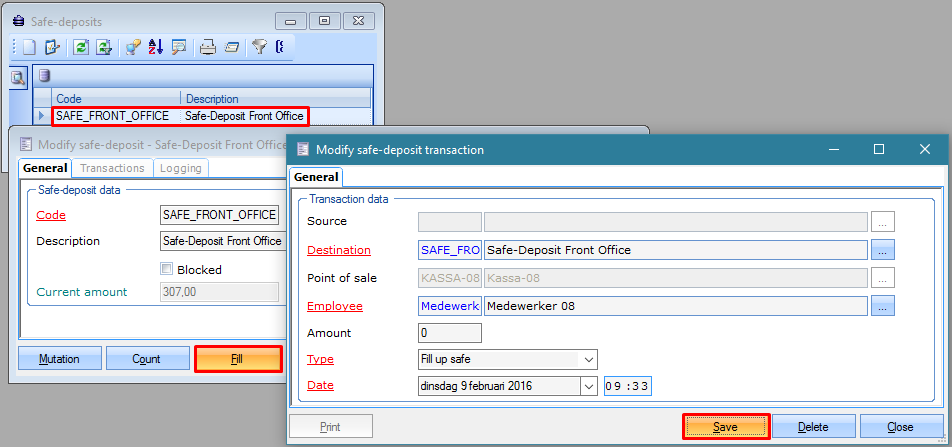This screenshot has width=952, height=447.
Task: Click the new record blank page icon
Action: pyautogui.click(x=29, y=46)
